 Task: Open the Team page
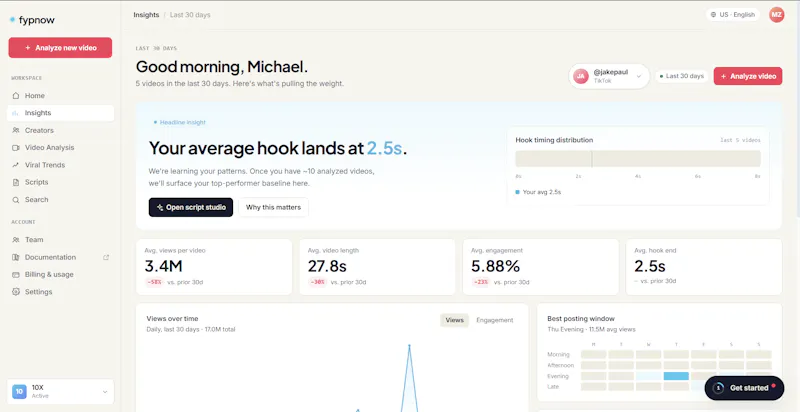click(60, 240)
